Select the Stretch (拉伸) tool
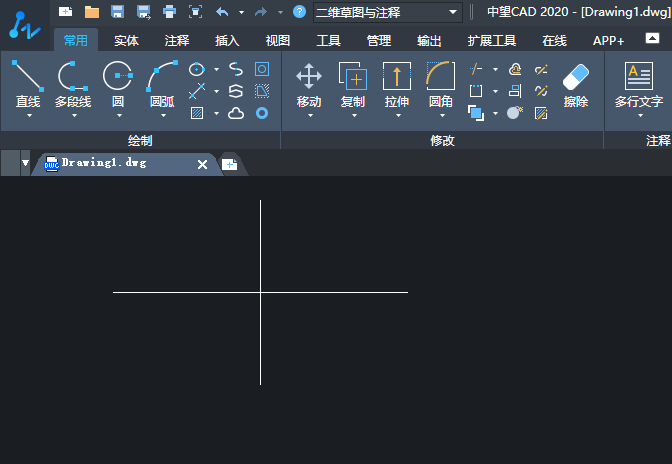 (397, 84)
